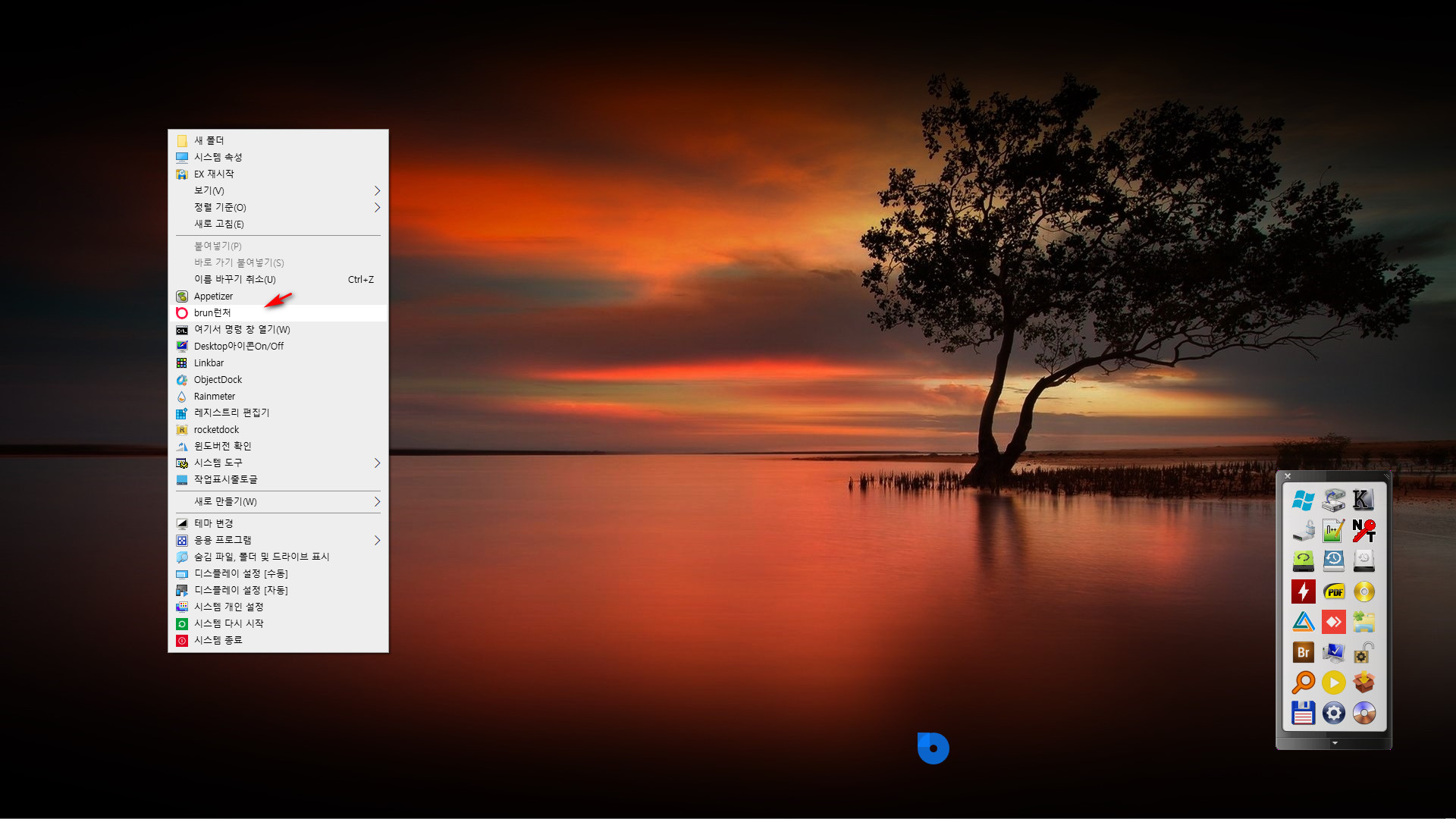Close the launcher panel with X
1456x819 pixels.
click(x=1288, y=476)
